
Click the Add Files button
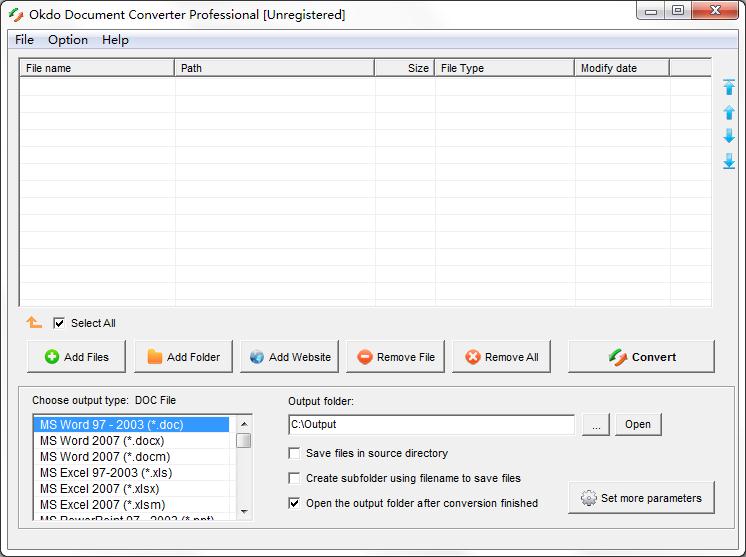(x=77, y=357)
